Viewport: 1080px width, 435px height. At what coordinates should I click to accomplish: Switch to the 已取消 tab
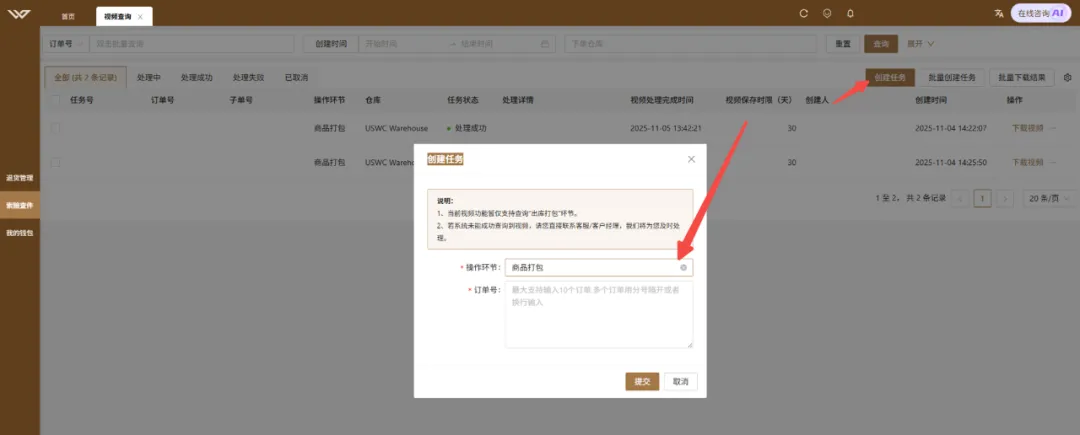[x=296, y=77]
